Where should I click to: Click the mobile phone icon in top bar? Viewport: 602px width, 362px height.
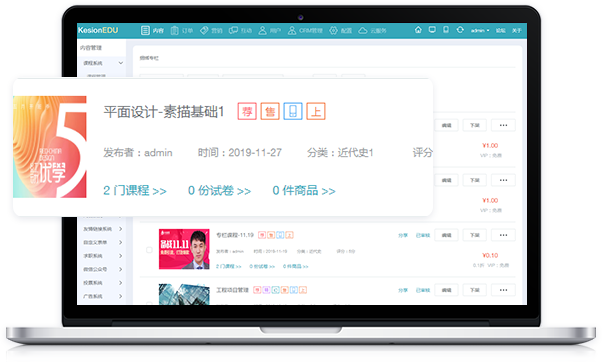point(446,30)
